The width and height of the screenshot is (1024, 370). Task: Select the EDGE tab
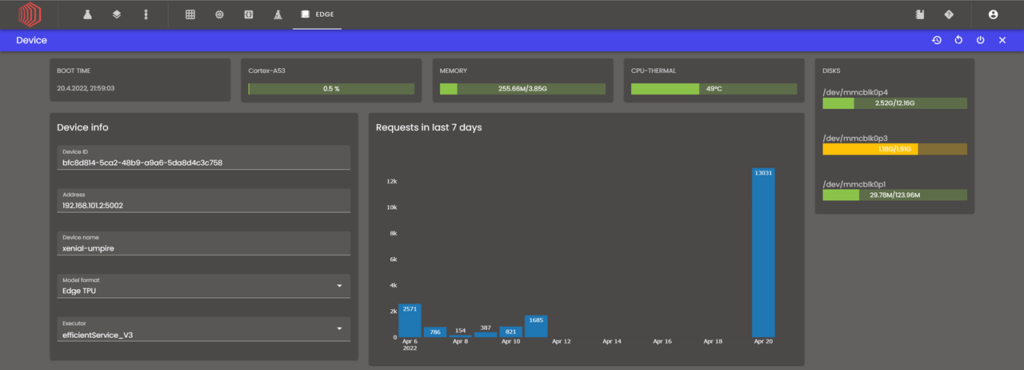click(317, 14)
